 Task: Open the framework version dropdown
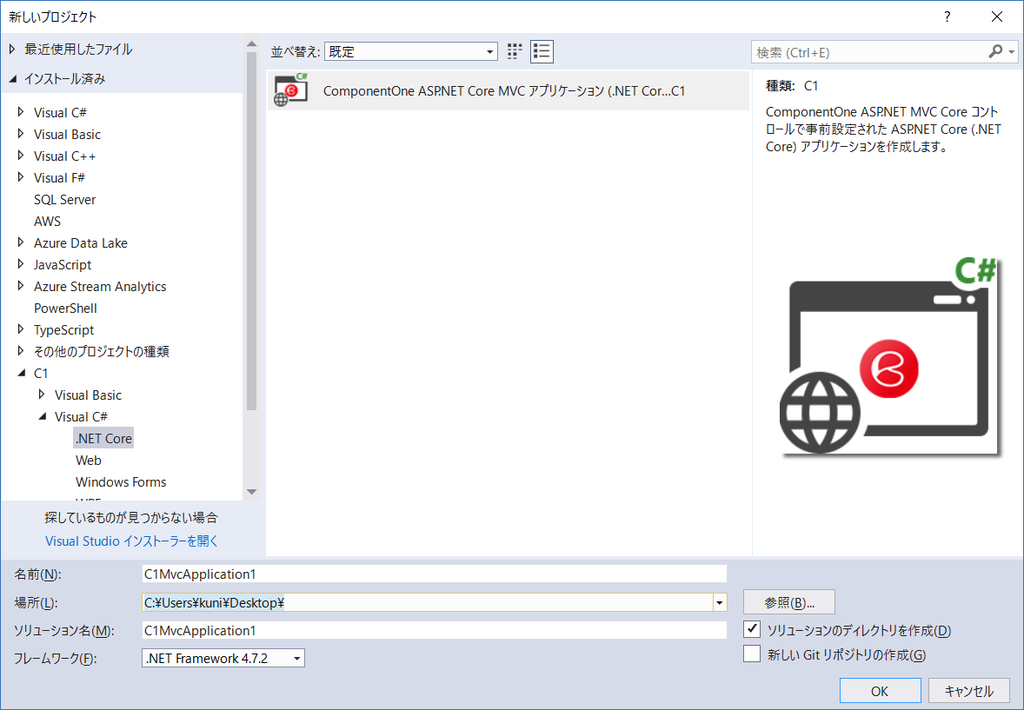pos(223,658)
